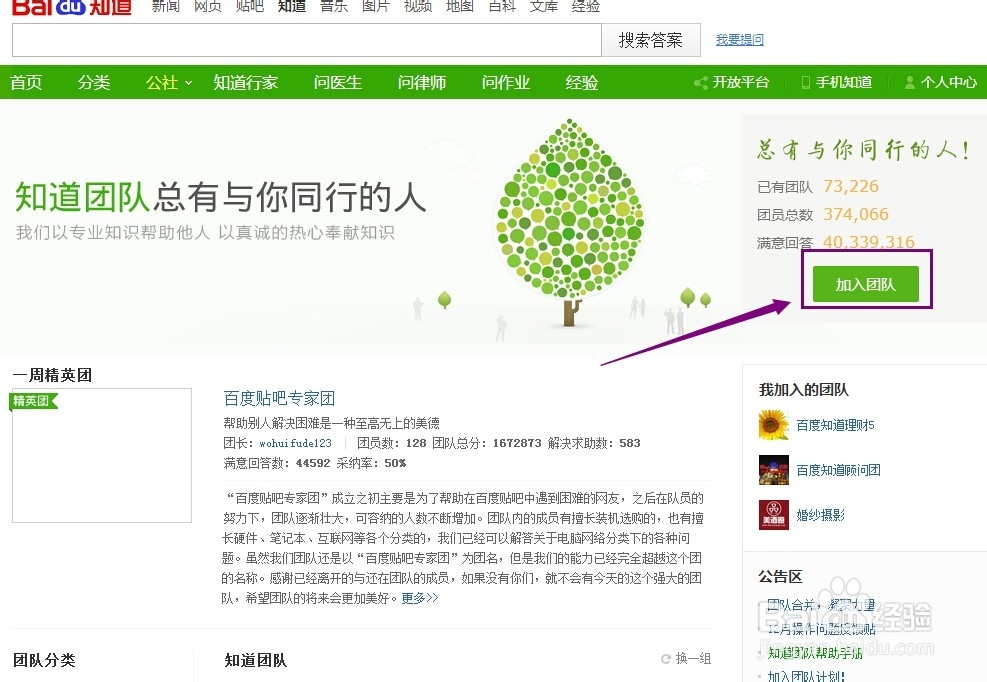Open team leader wohuifude123 profile
Image resolution: width=987 pixels, height=682 pixels.
[x=295, y=443]
